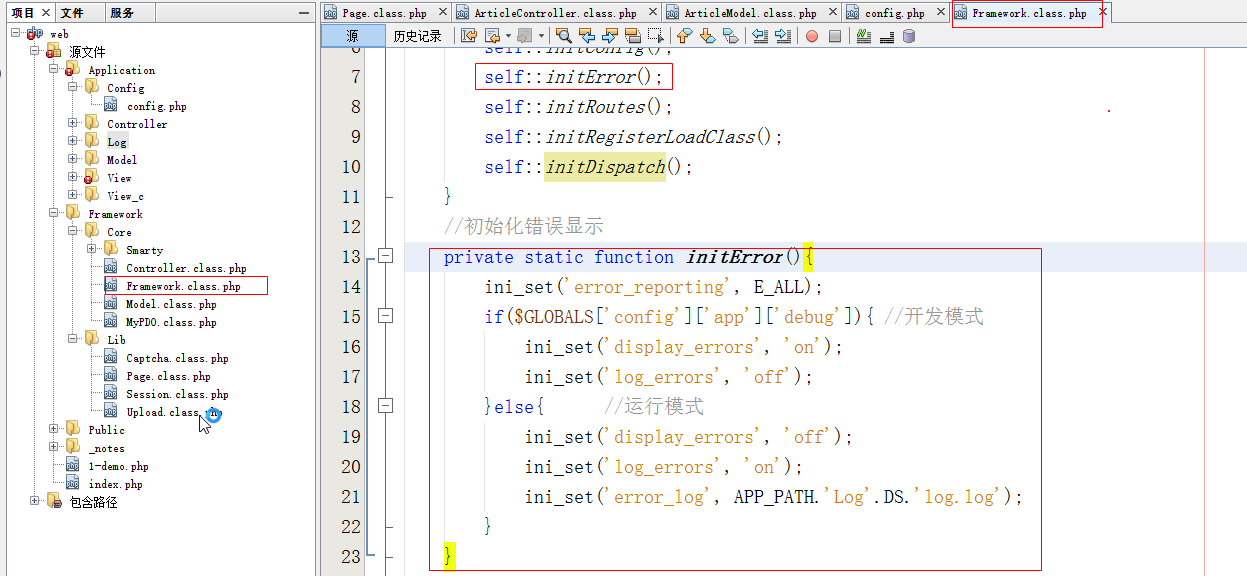The width and height of the screenshot is (1247, 576).
Task: Expand the Controller folder in tree
Action: point(73,124)
